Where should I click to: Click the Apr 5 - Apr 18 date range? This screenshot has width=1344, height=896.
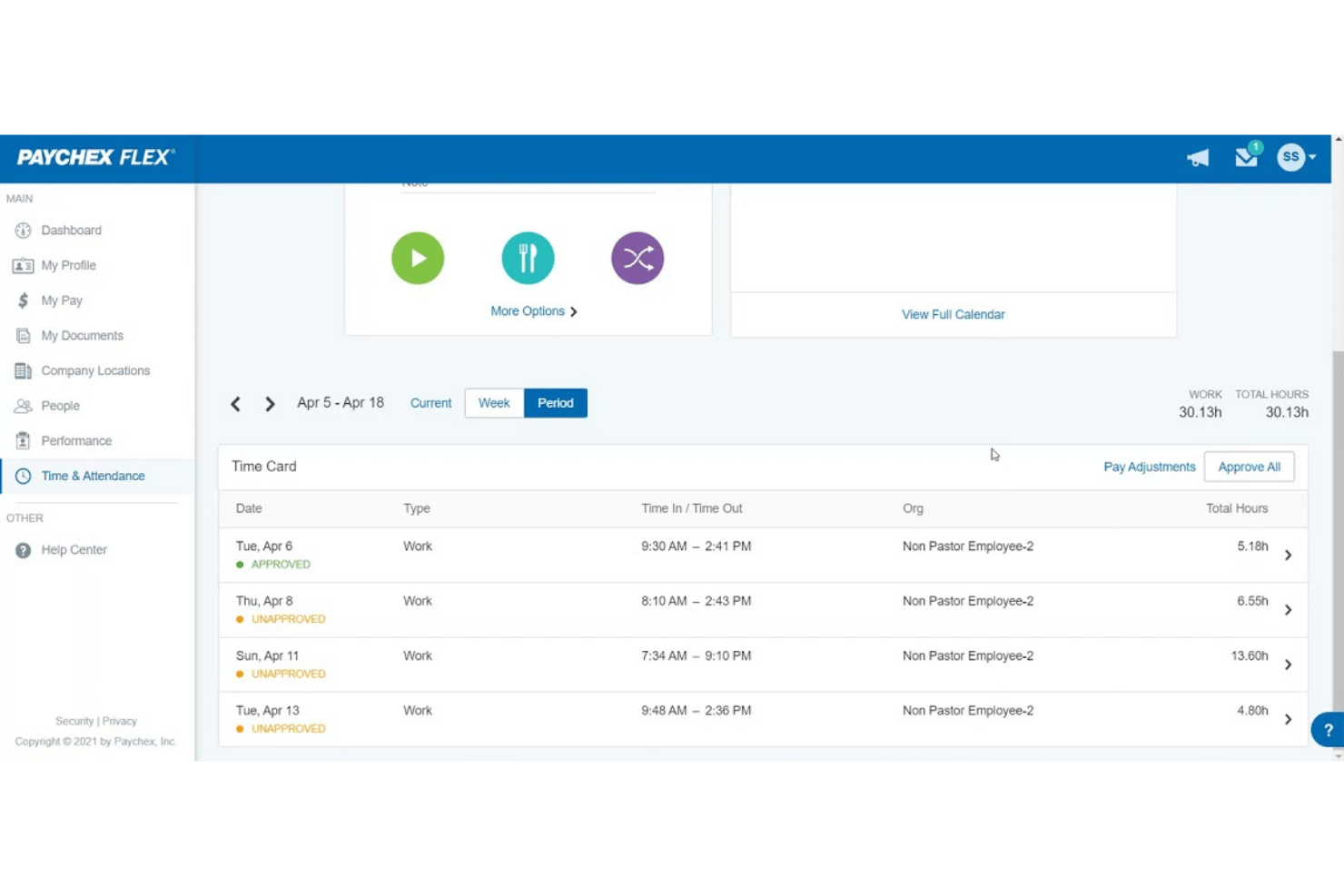point(341,403)
